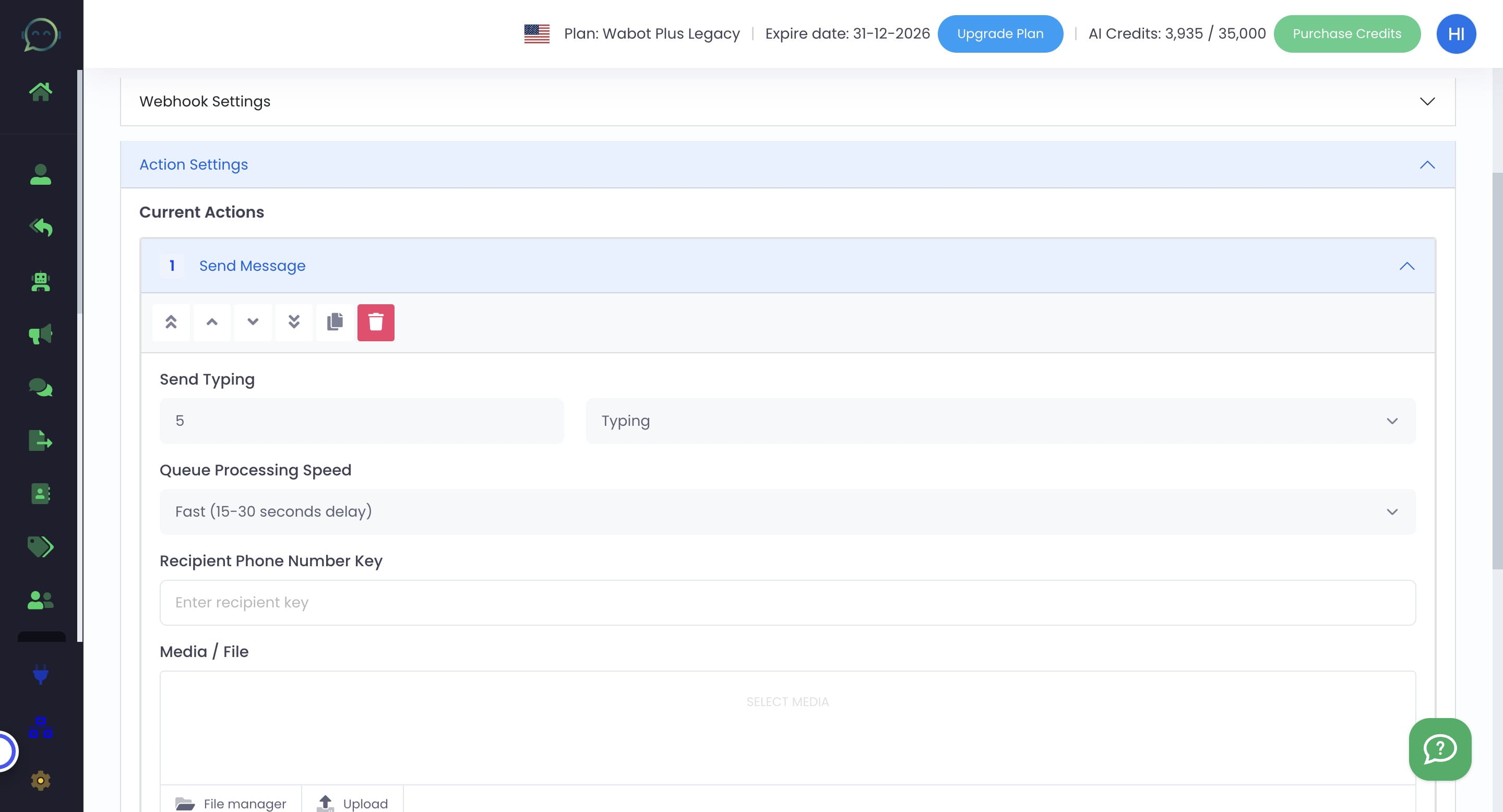Expand the Webhook Settings section
1503x812 pixels.
[1427, 101]
